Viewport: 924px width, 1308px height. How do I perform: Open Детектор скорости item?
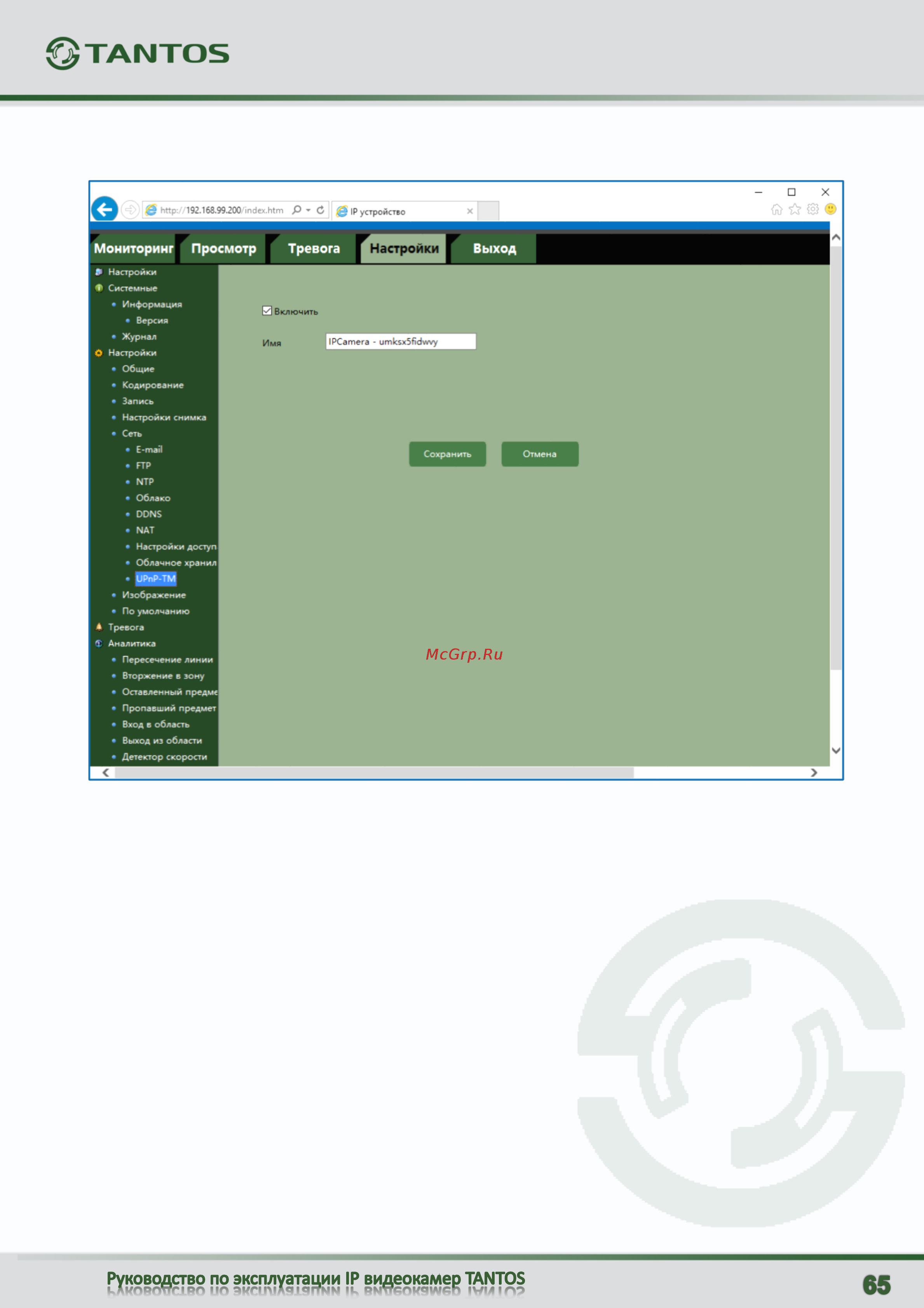tap(164, 756)
